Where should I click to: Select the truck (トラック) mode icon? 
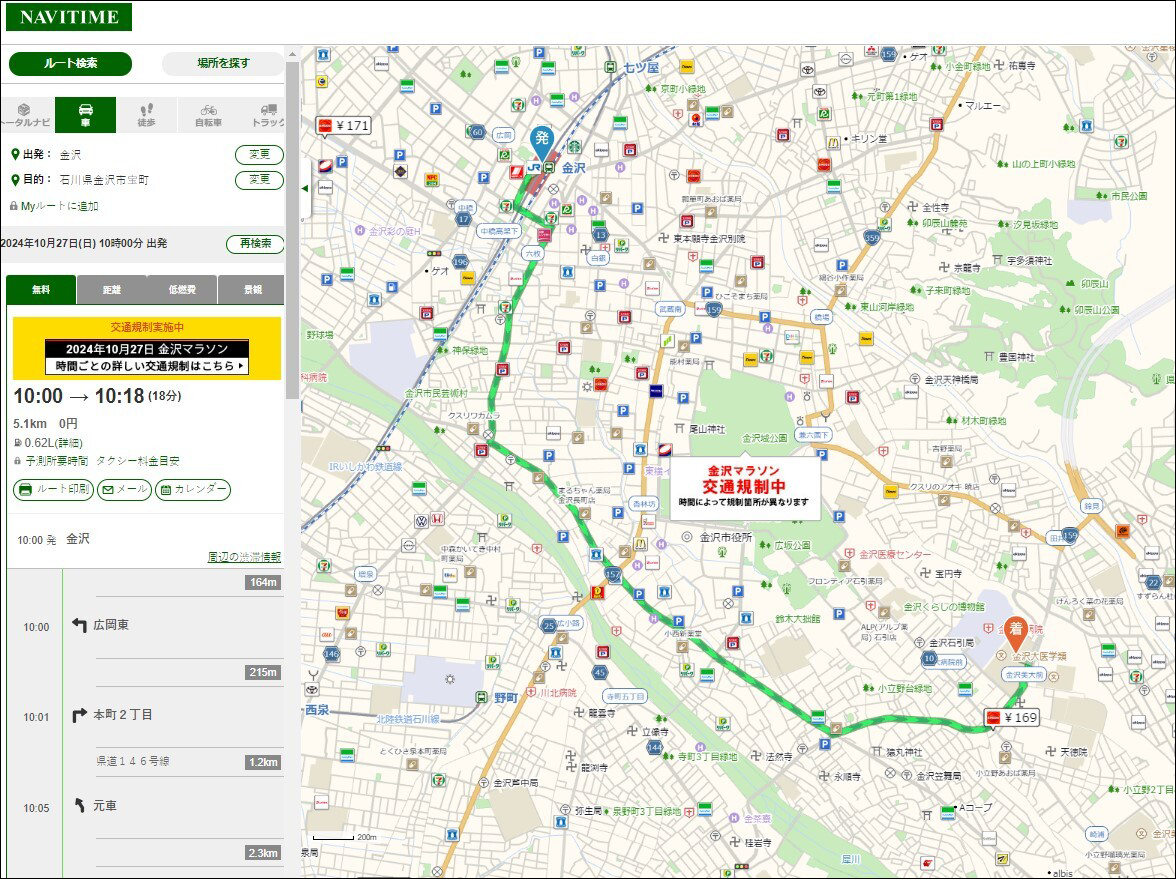point(265,115)
